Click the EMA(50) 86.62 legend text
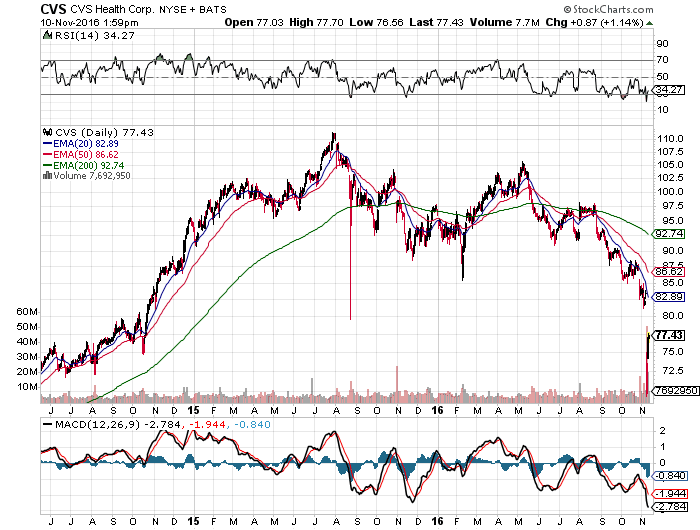The width and height of the screenshot is (700, 530). pyautogui.click(x=86, y=154)
